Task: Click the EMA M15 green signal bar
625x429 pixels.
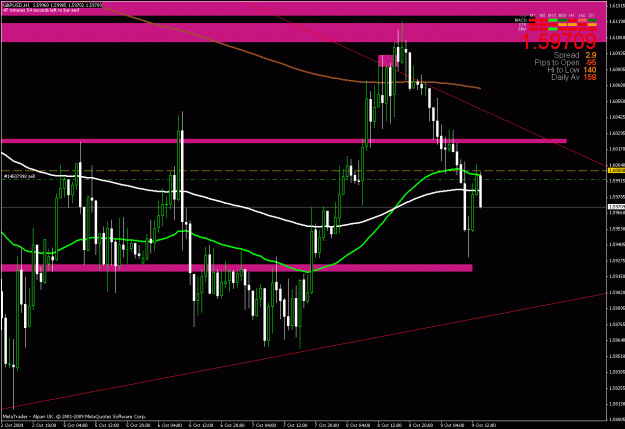Action: pos(553,29)
